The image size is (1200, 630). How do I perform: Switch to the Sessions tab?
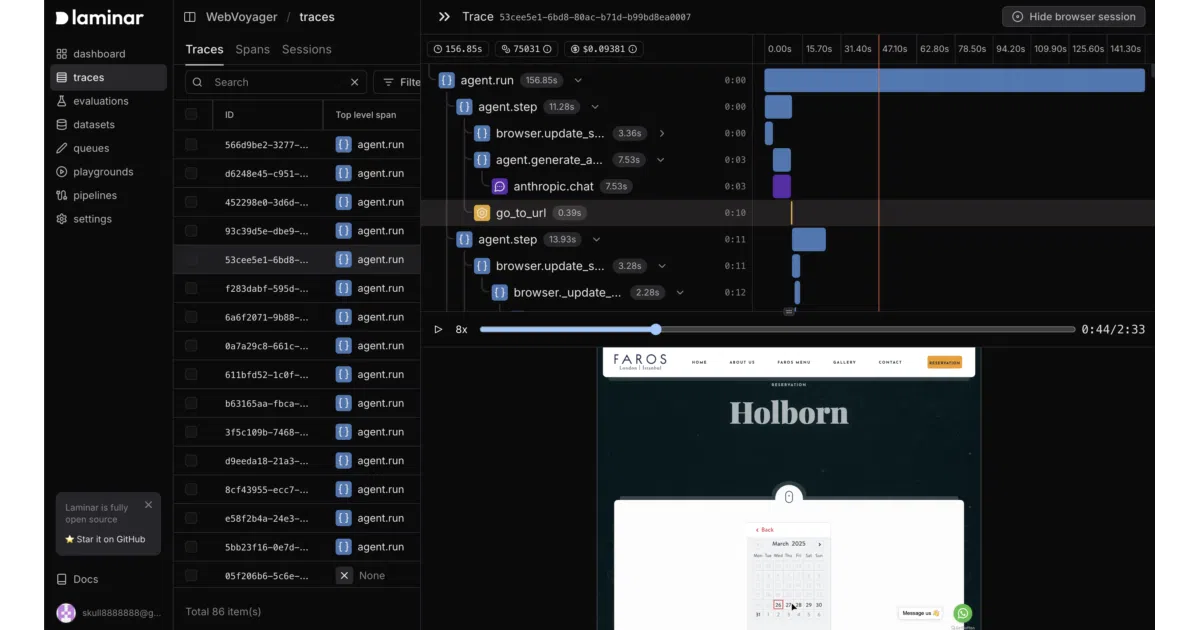(x=306, y=49)
